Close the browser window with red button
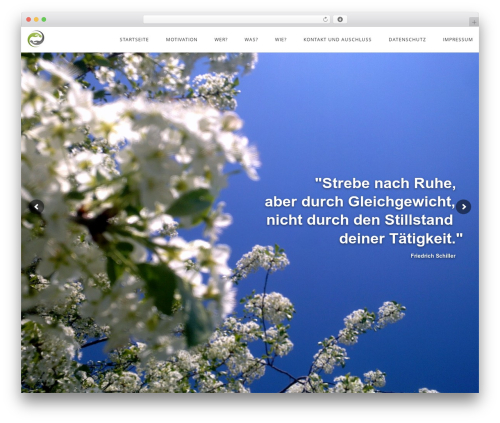The width and height of the screenshot is (500, 423). (29, 19)
